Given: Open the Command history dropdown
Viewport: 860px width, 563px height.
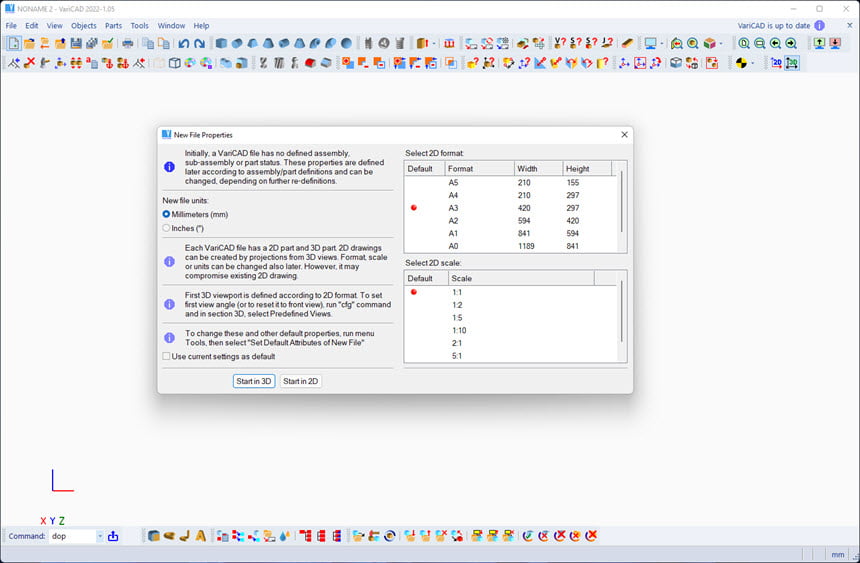Looking at the screenshot, I should [100, 536].
